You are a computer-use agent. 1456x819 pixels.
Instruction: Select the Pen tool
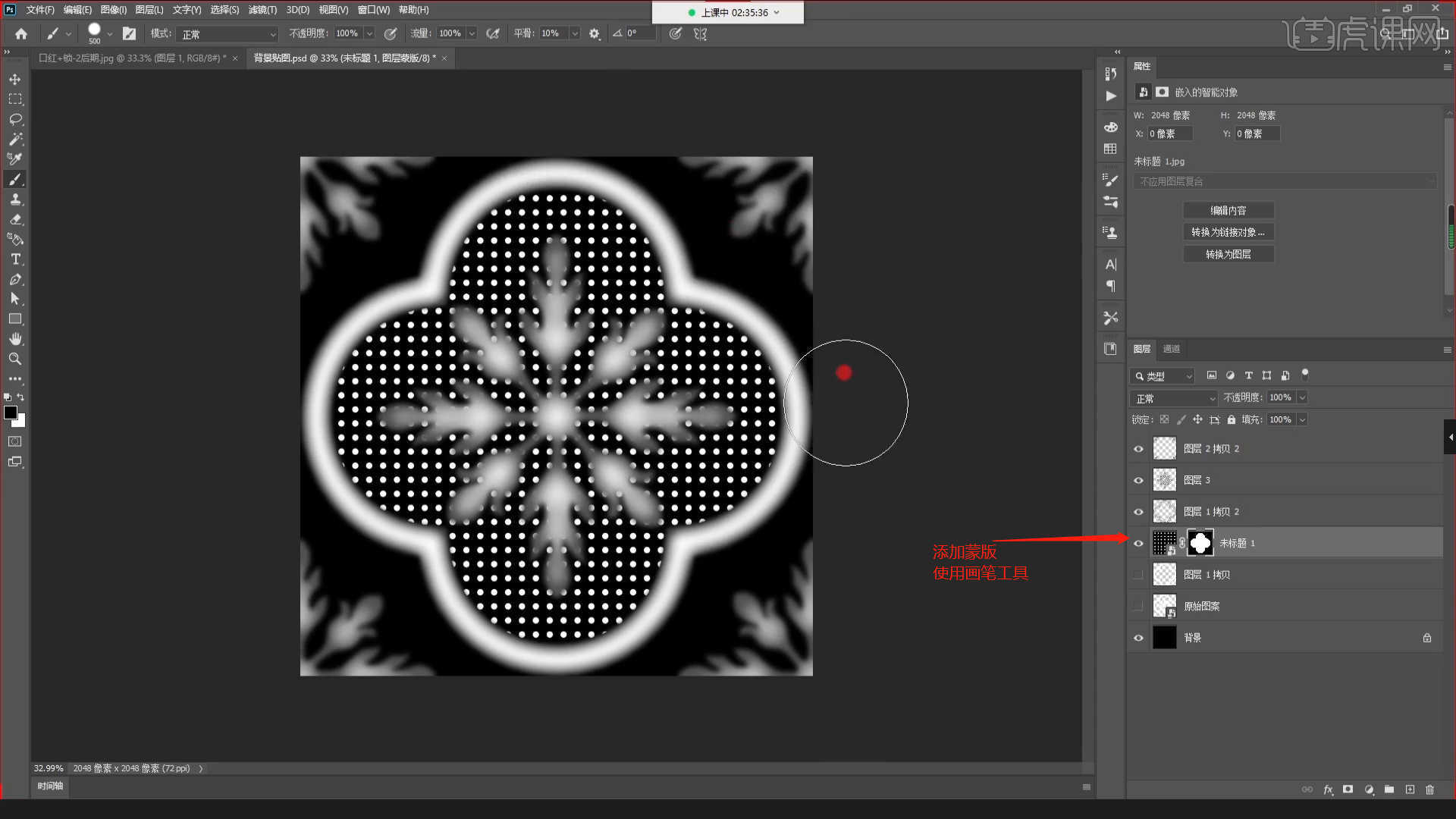15,279
